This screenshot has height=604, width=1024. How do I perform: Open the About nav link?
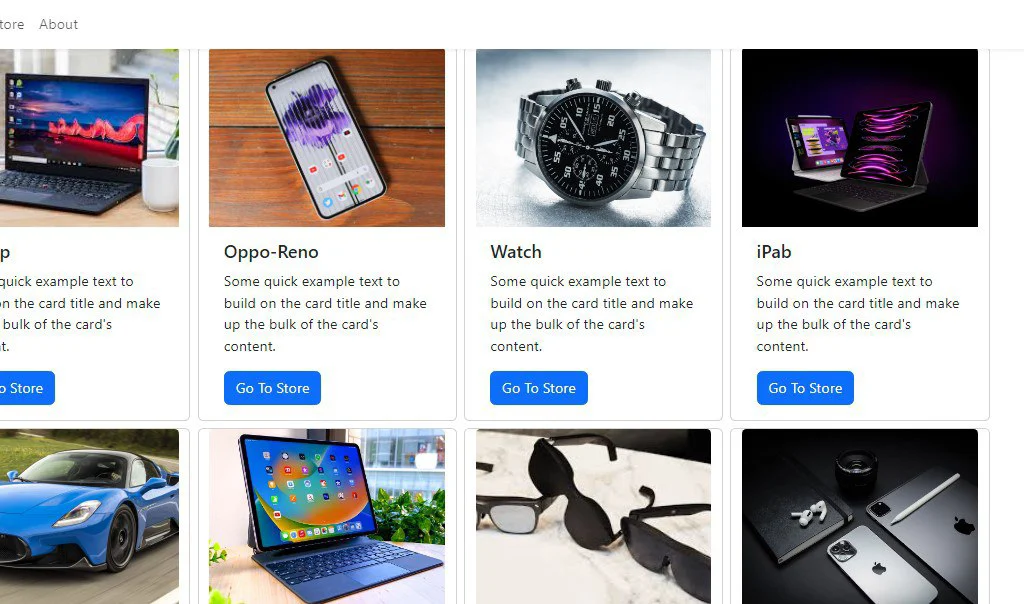[x=58, y=24]
